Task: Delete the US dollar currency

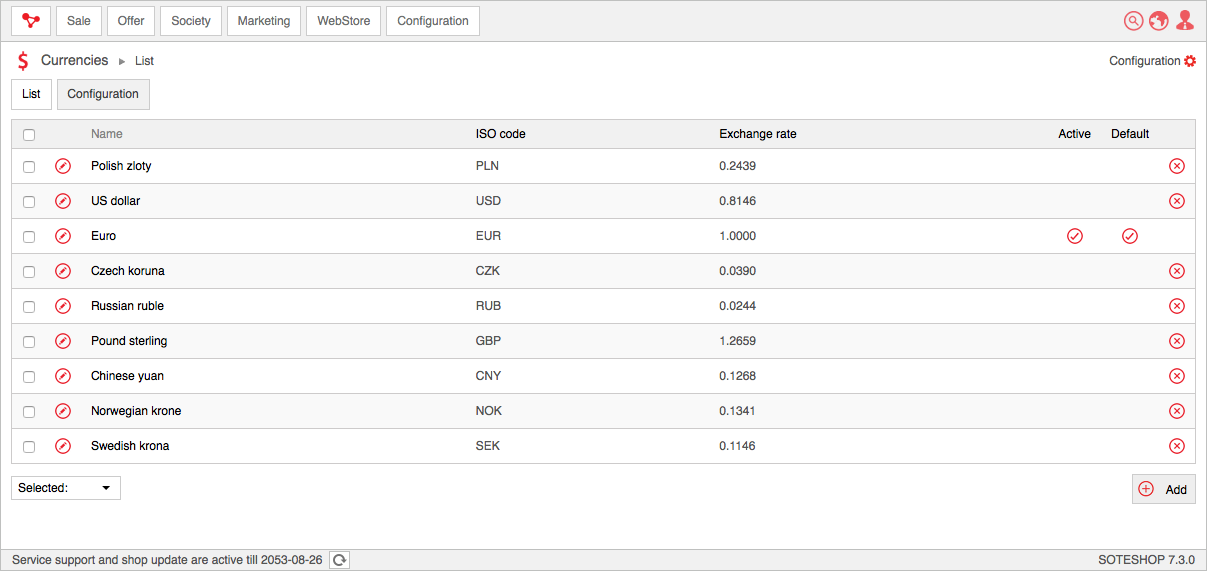Action: [1176, 201]
